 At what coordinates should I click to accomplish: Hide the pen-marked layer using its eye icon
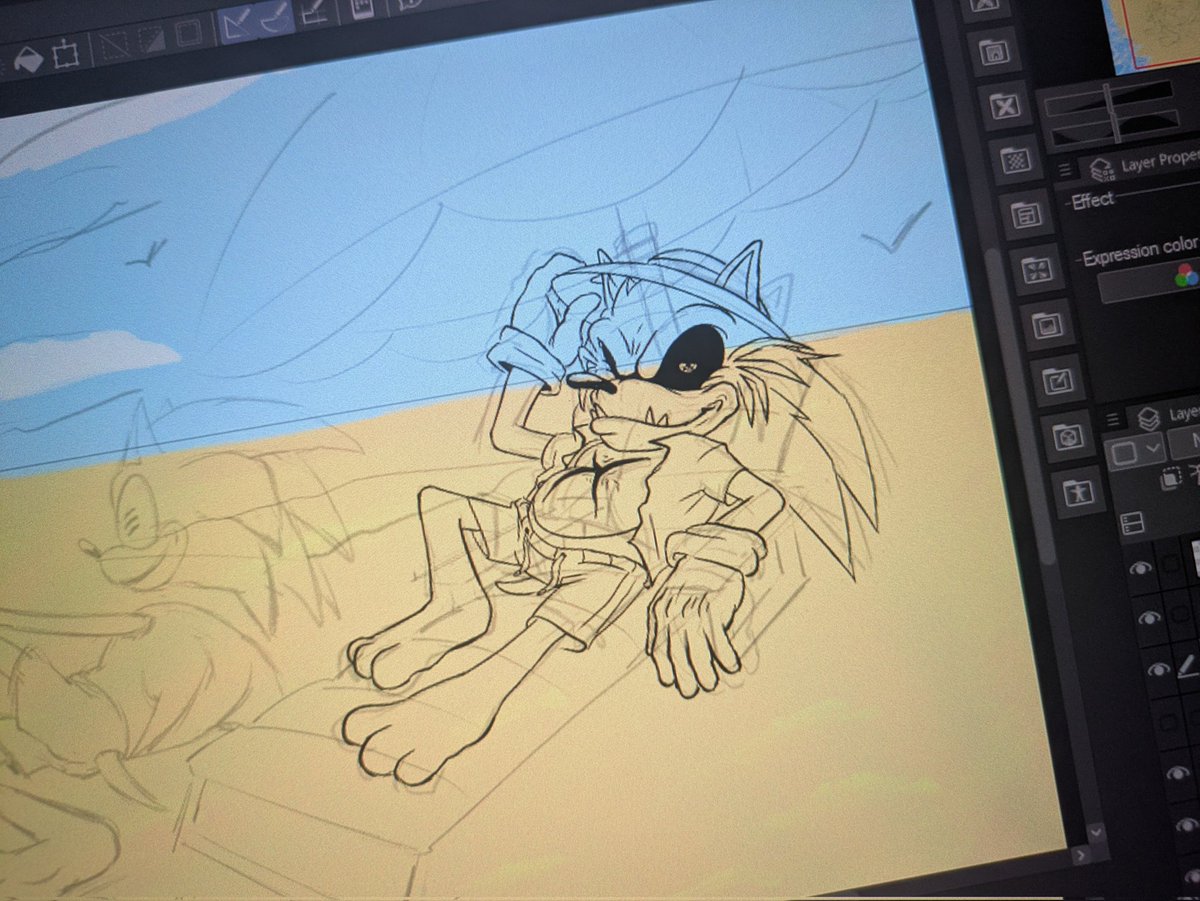pyautogui.click(x=1160, y=669)
